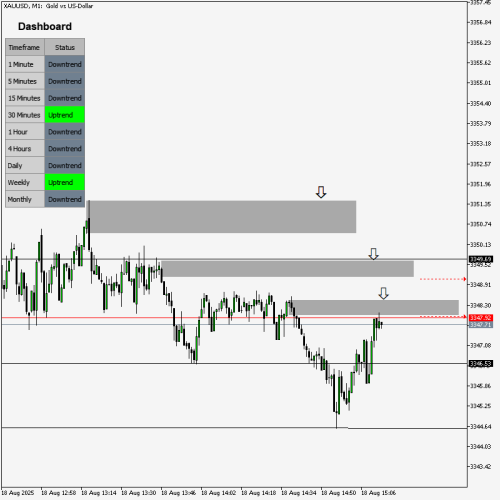Click the Dashboard title text
500x500 pixels.
(x=45, y=26)
